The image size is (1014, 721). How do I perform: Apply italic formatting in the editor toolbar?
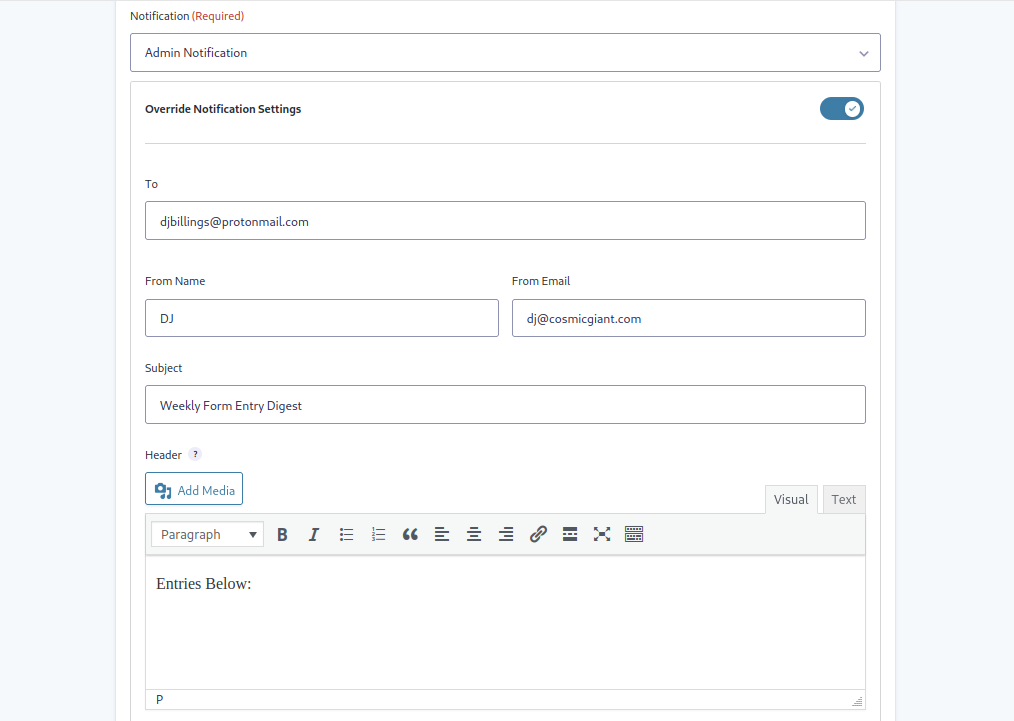coord(314,533)
